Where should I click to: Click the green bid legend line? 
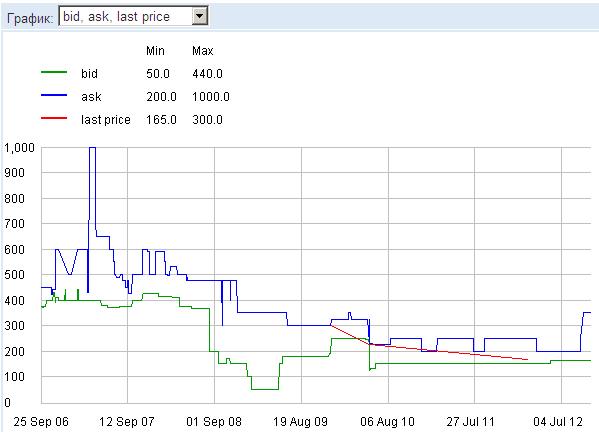54,72
